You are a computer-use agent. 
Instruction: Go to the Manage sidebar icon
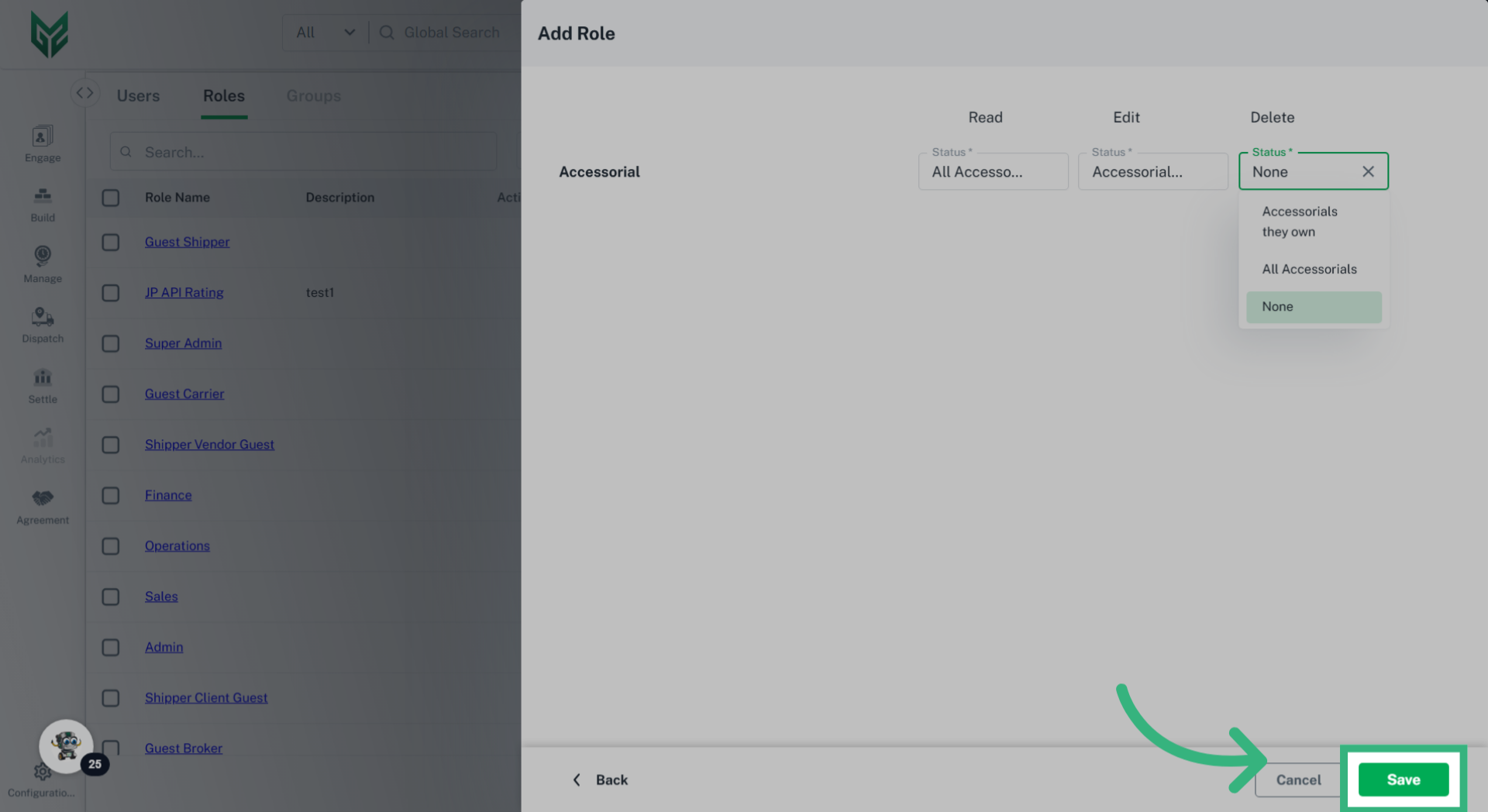pyautogui.click(x=43, y=257)
